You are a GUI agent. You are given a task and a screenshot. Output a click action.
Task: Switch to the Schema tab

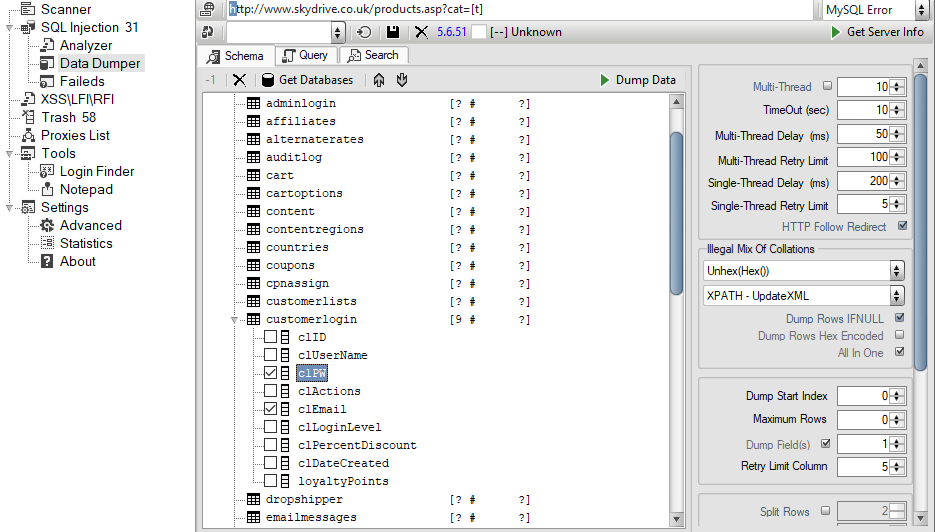click(236, 56)
